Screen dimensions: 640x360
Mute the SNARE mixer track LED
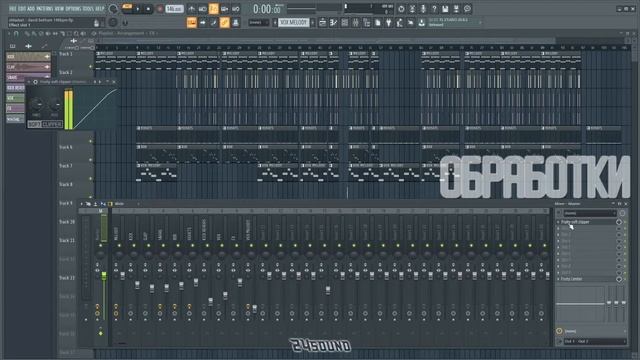(163, 245)
